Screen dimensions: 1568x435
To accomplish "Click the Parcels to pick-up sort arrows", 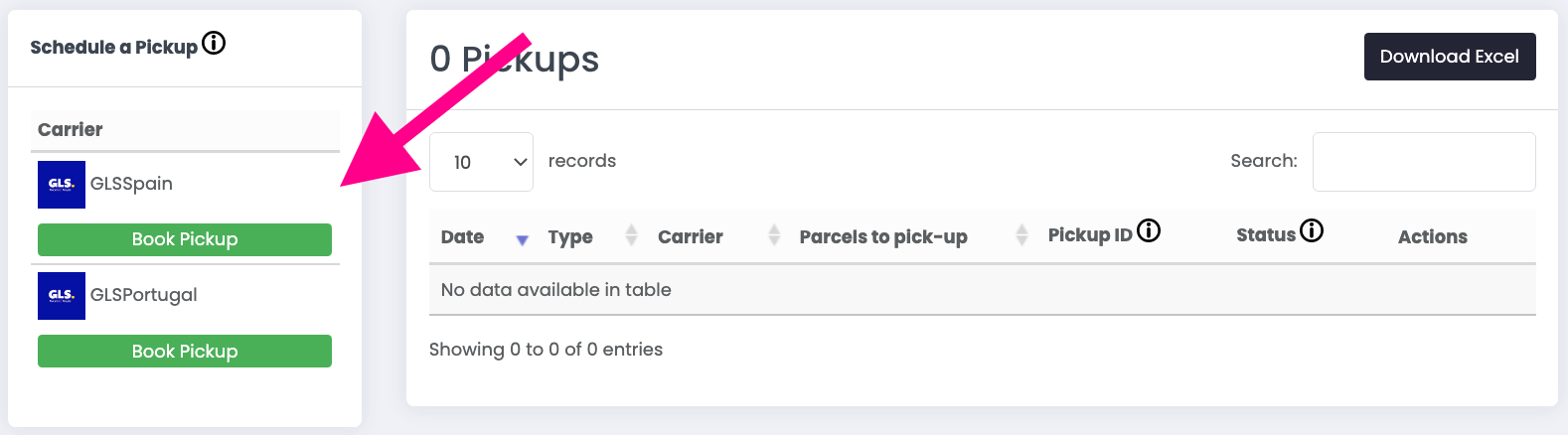I will (x=1021, y=235).
